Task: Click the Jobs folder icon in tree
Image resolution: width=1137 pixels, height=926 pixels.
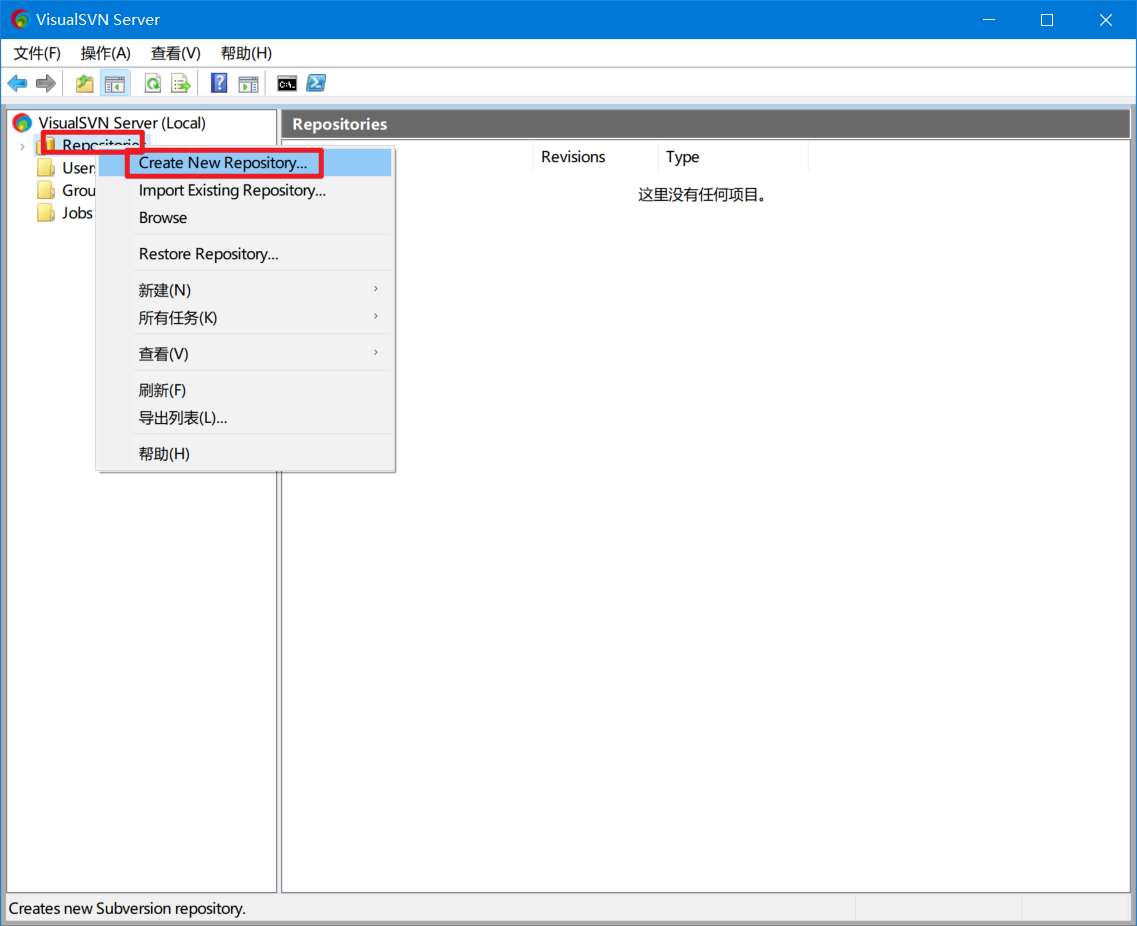Action: point(46,212)
